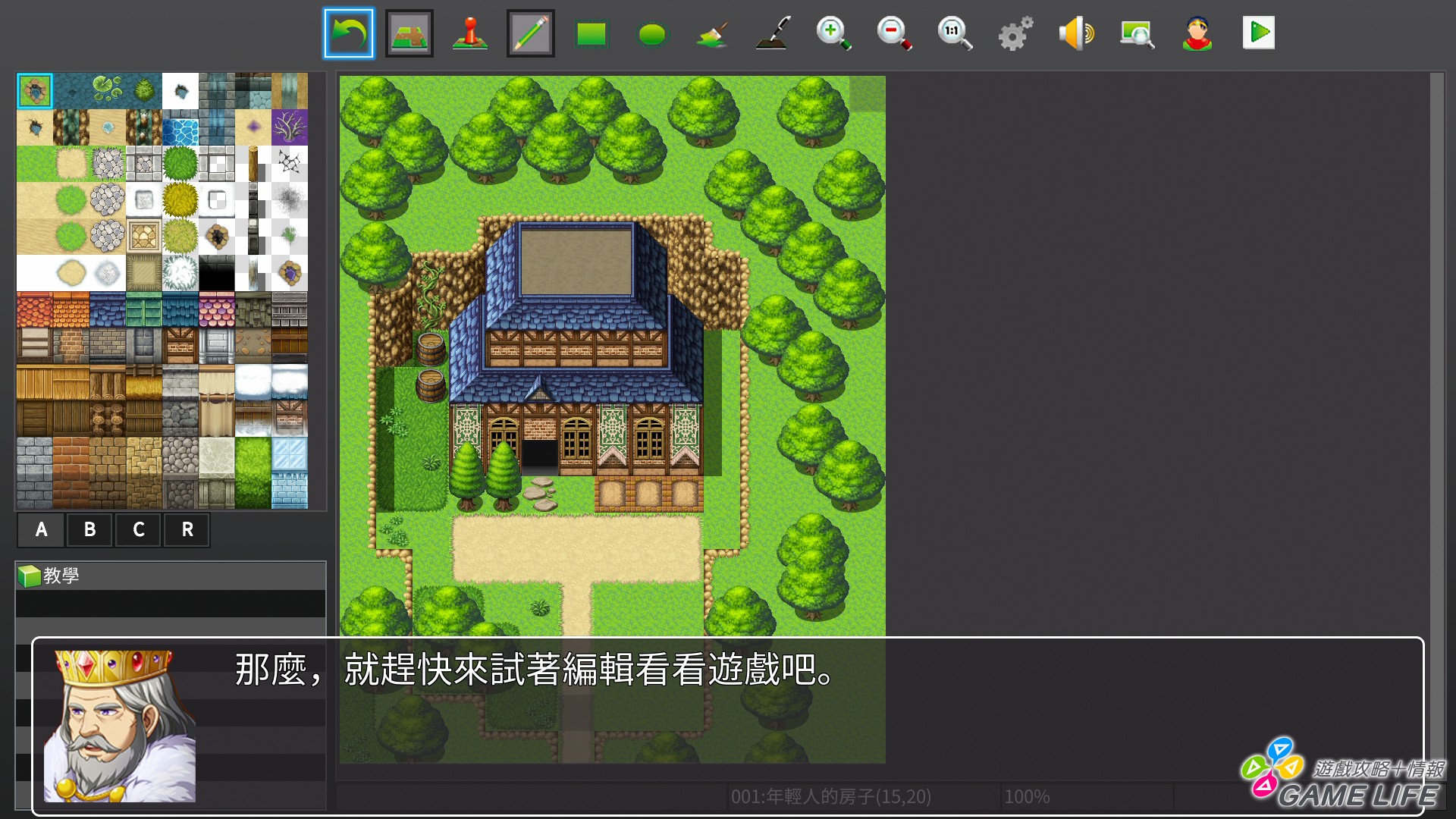Choose the Rectangle fill tool

pos(591,34)
